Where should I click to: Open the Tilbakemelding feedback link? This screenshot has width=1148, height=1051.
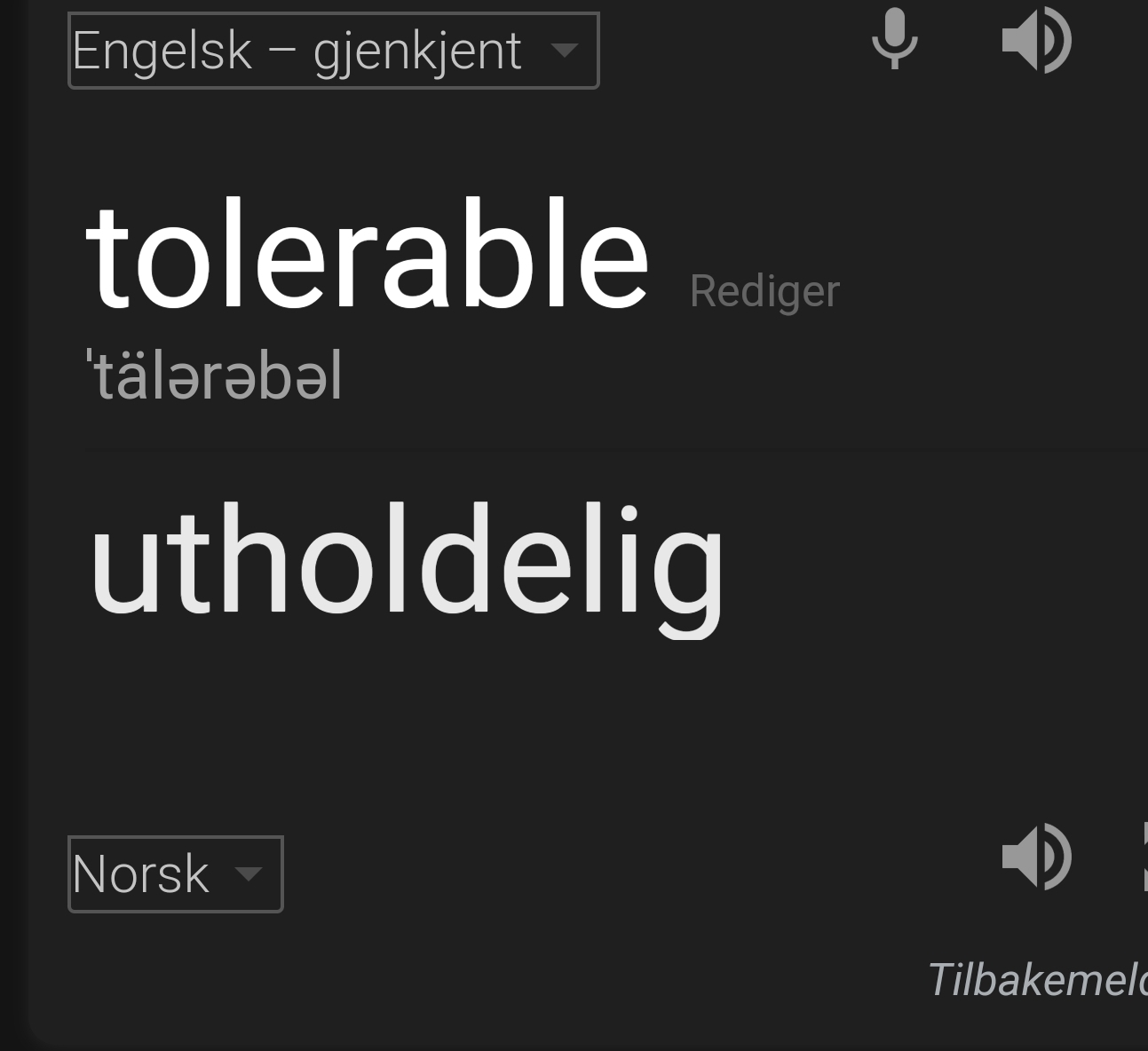1037,980
